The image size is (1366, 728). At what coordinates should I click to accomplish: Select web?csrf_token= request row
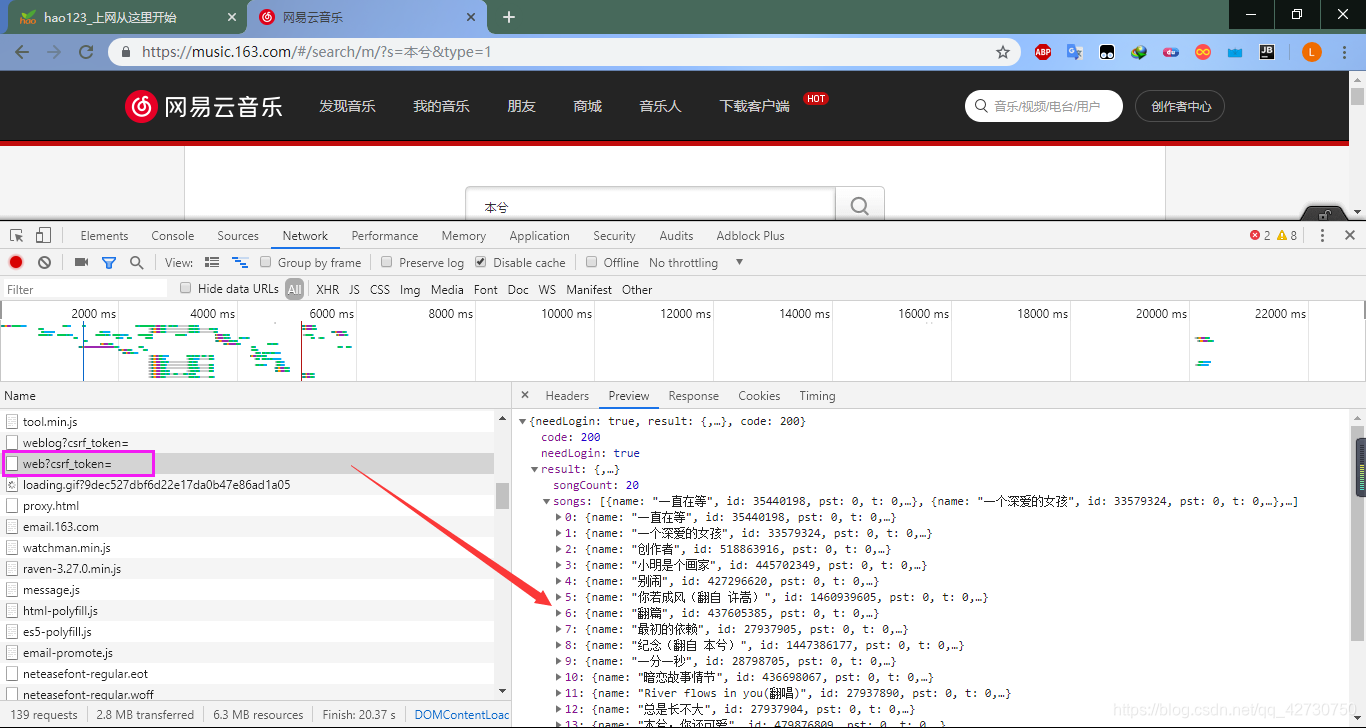[247, 464]
